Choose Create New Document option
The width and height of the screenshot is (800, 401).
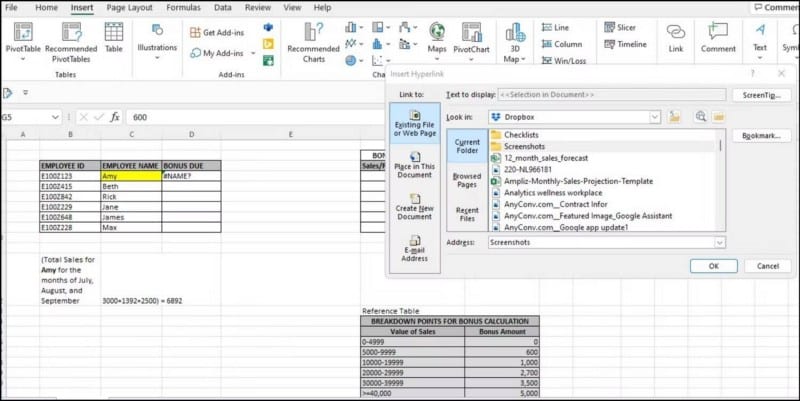414,207
